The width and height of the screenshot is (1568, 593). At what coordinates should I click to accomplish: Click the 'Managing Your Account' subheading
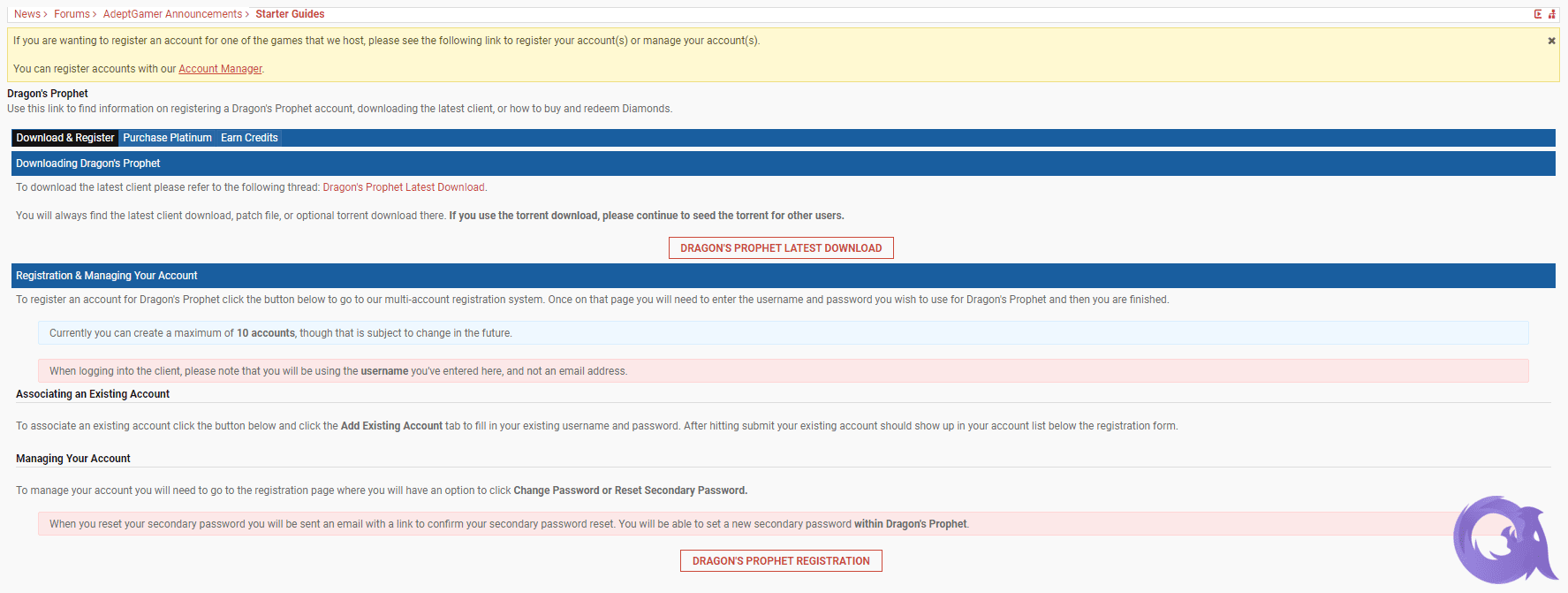coord(73,459)
